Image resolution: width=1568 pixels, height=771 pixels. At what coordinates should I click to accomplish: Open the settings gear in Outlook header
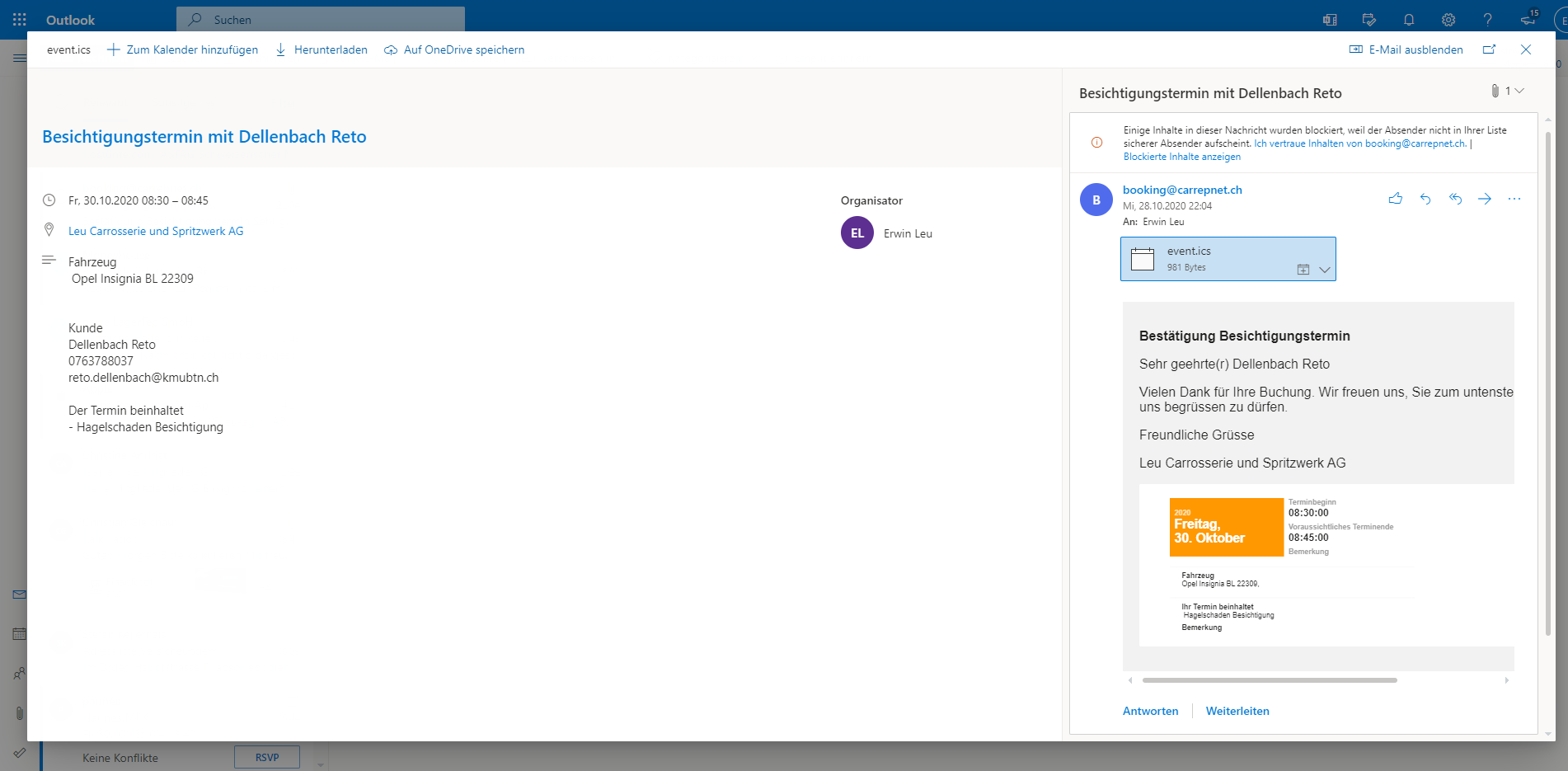pos(1448,20)
